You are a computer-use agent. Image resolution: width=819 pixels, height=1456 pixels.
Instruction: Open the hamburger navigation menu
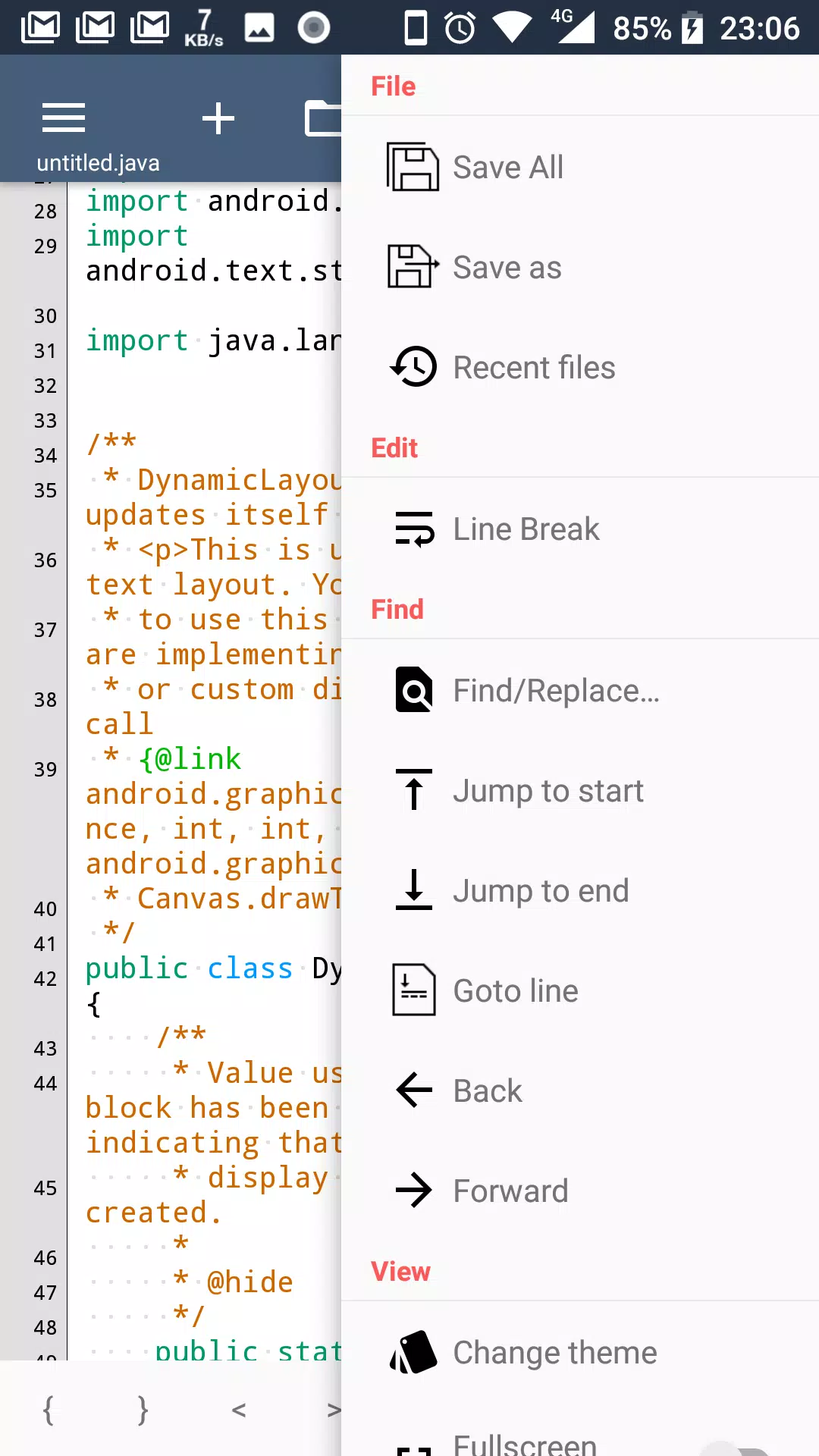point(64,118)
